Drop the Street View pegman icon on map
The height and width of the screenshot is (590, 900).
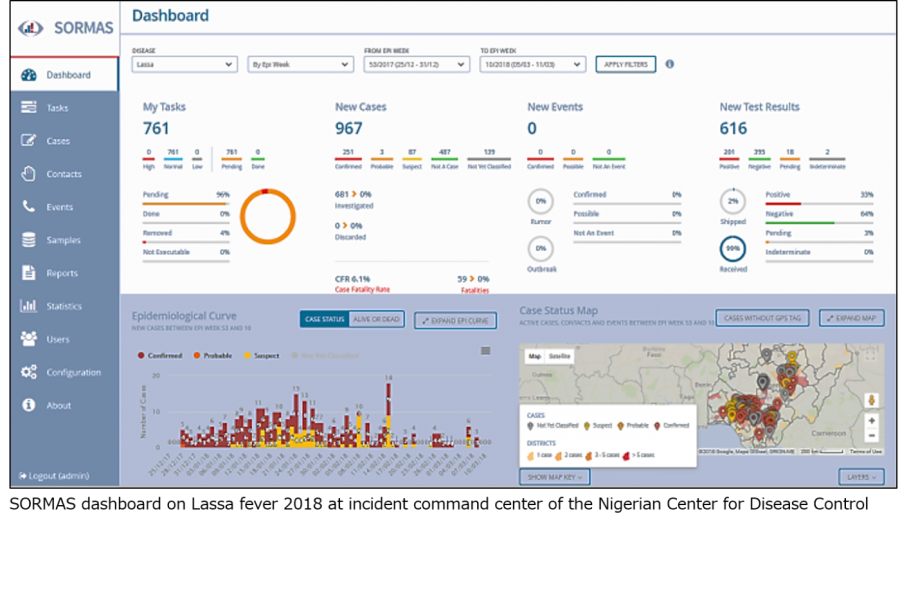[x=872, y=400]
